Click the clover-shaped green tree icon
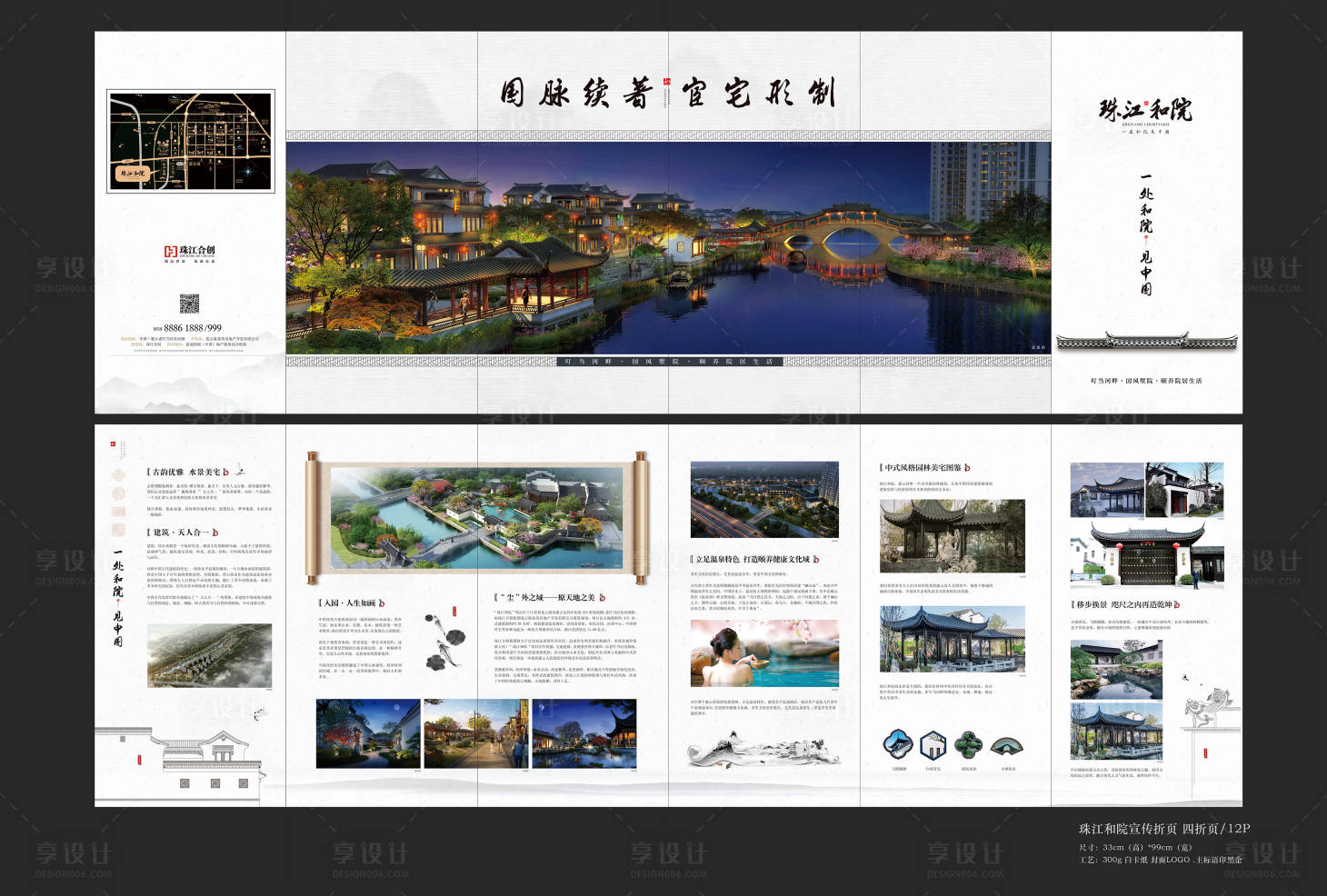 pos(969,746)
